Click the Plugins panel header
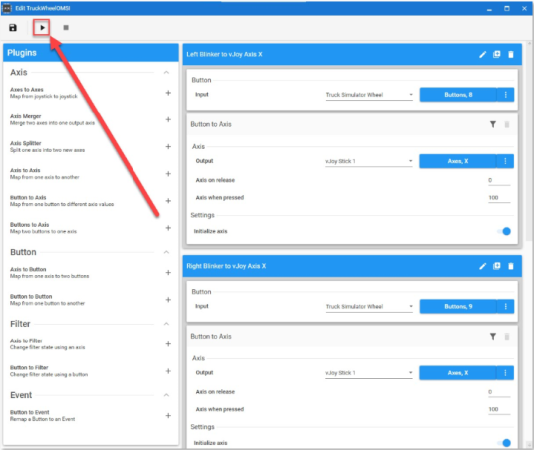 [91, 53]
